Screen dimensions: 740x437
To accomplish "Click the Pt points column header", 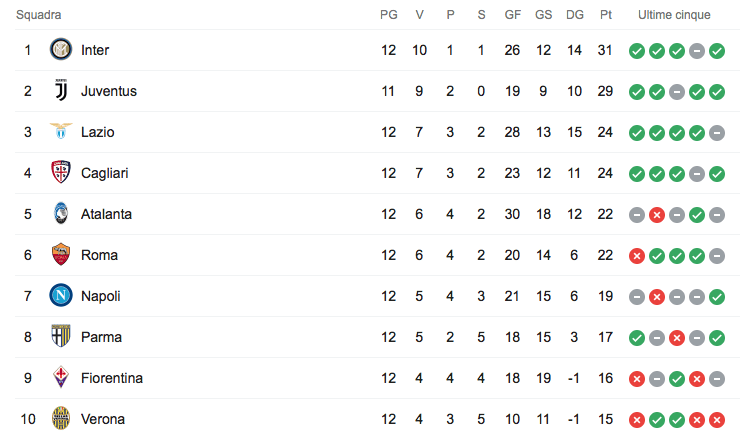I will (x=606, y=15).
